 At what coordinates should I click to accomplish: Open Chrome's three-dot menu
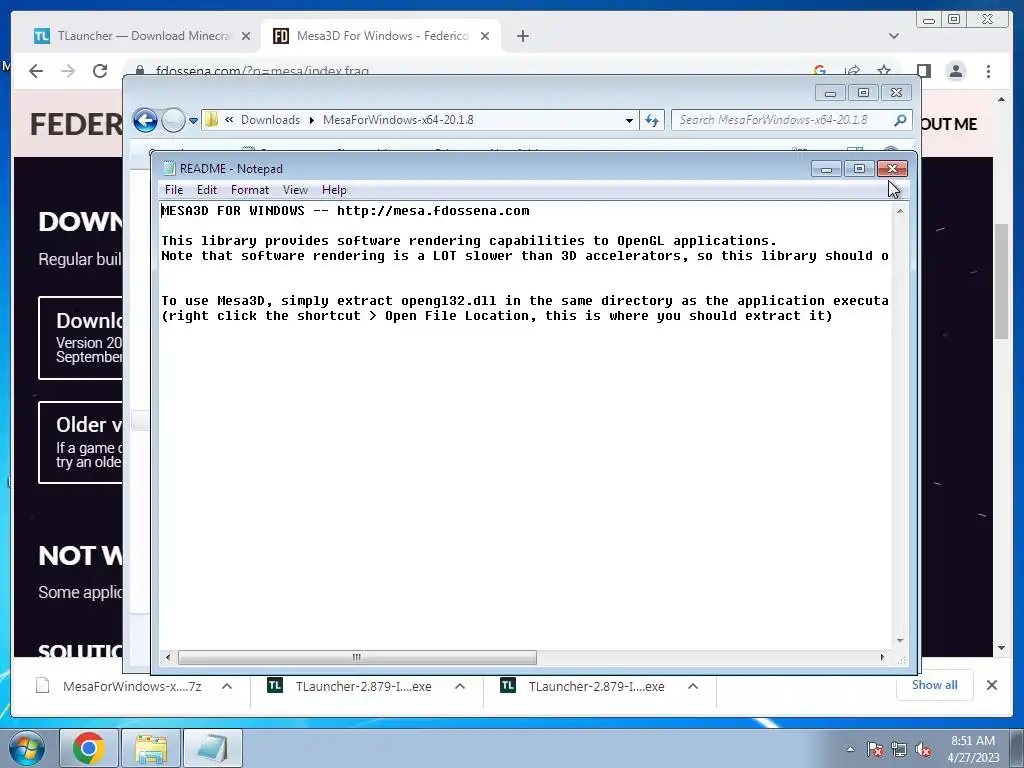pyautogui.click(x=988, y=71)
